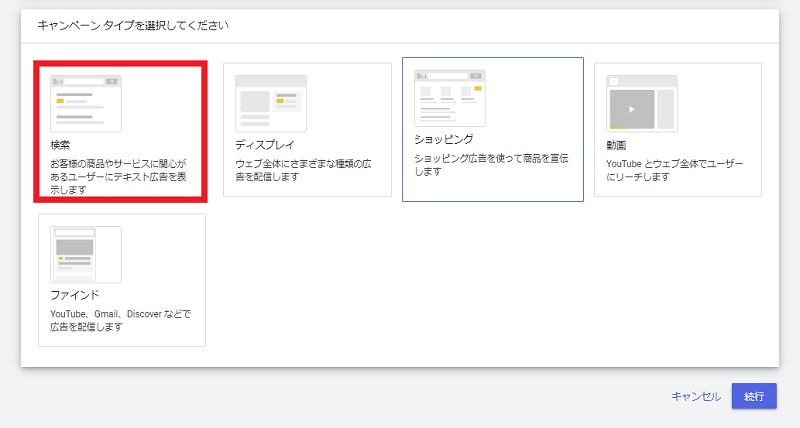Click description YouTube、Gmail、Discover などで広告を配信します
The height and width of the screenshot is (428, 800).
pos(120,320)
